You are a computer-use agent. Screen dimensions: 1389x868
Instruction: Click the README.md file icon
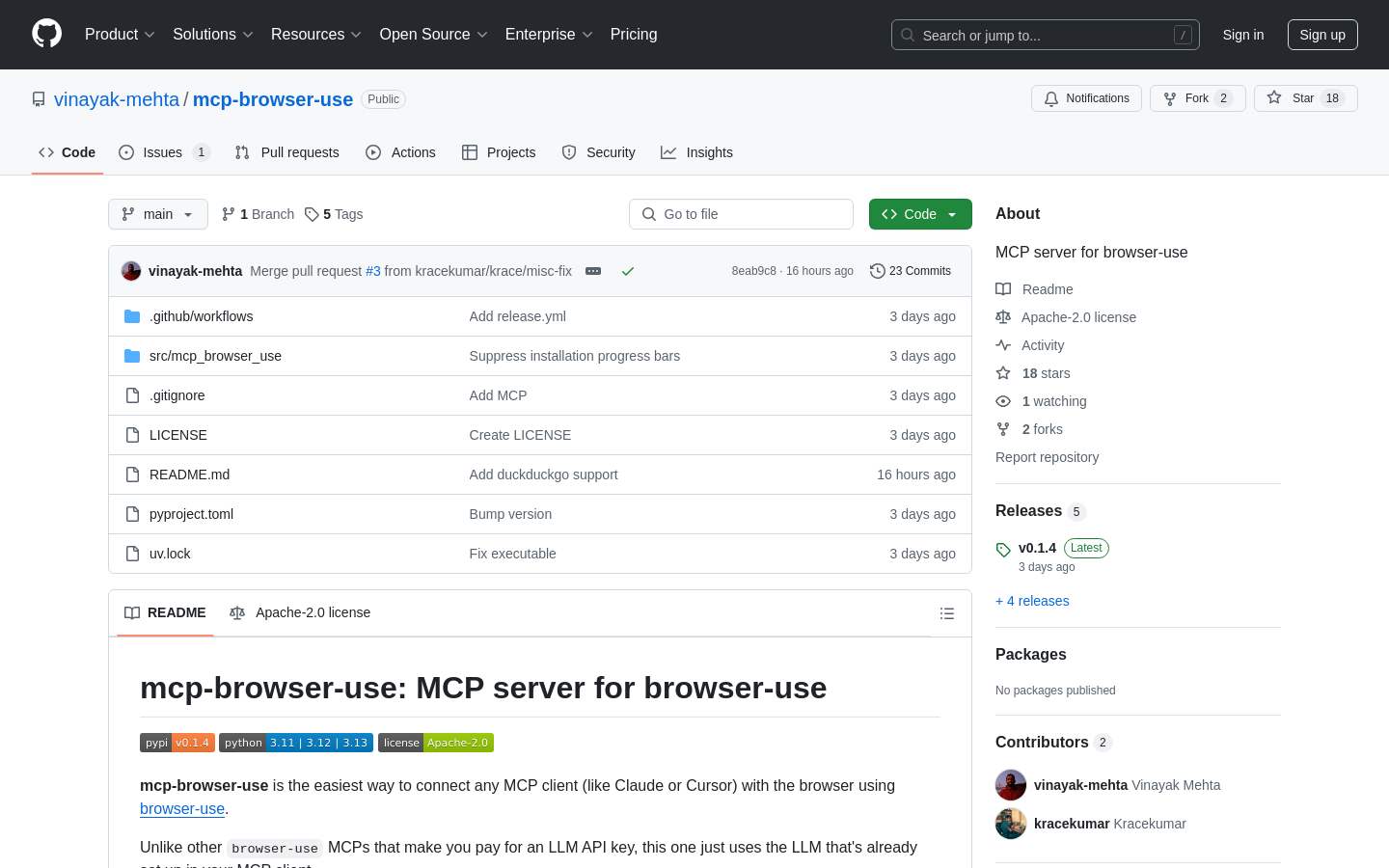click(132, 475)
